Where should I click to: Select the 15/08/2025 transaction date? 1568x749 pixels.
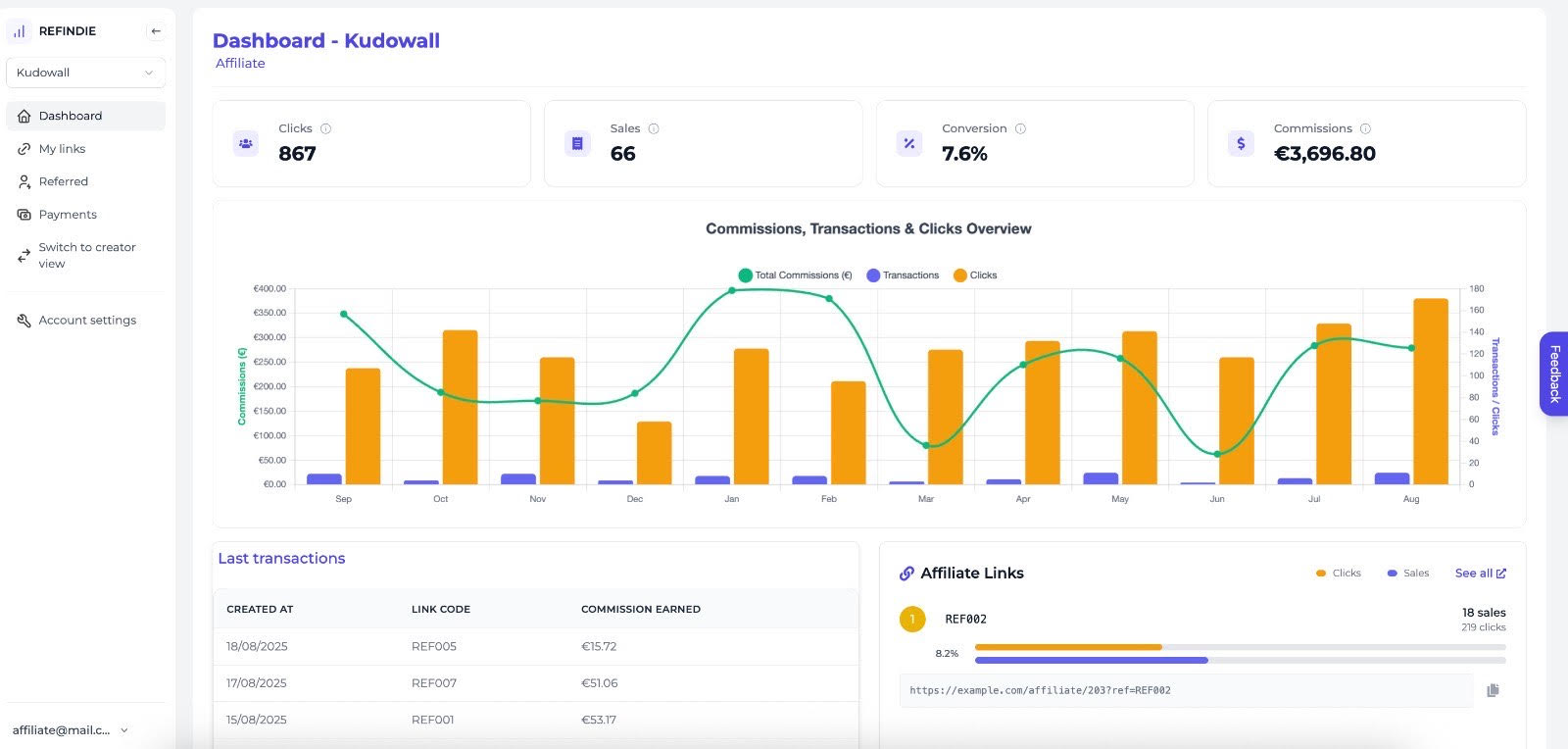(257, 720)
